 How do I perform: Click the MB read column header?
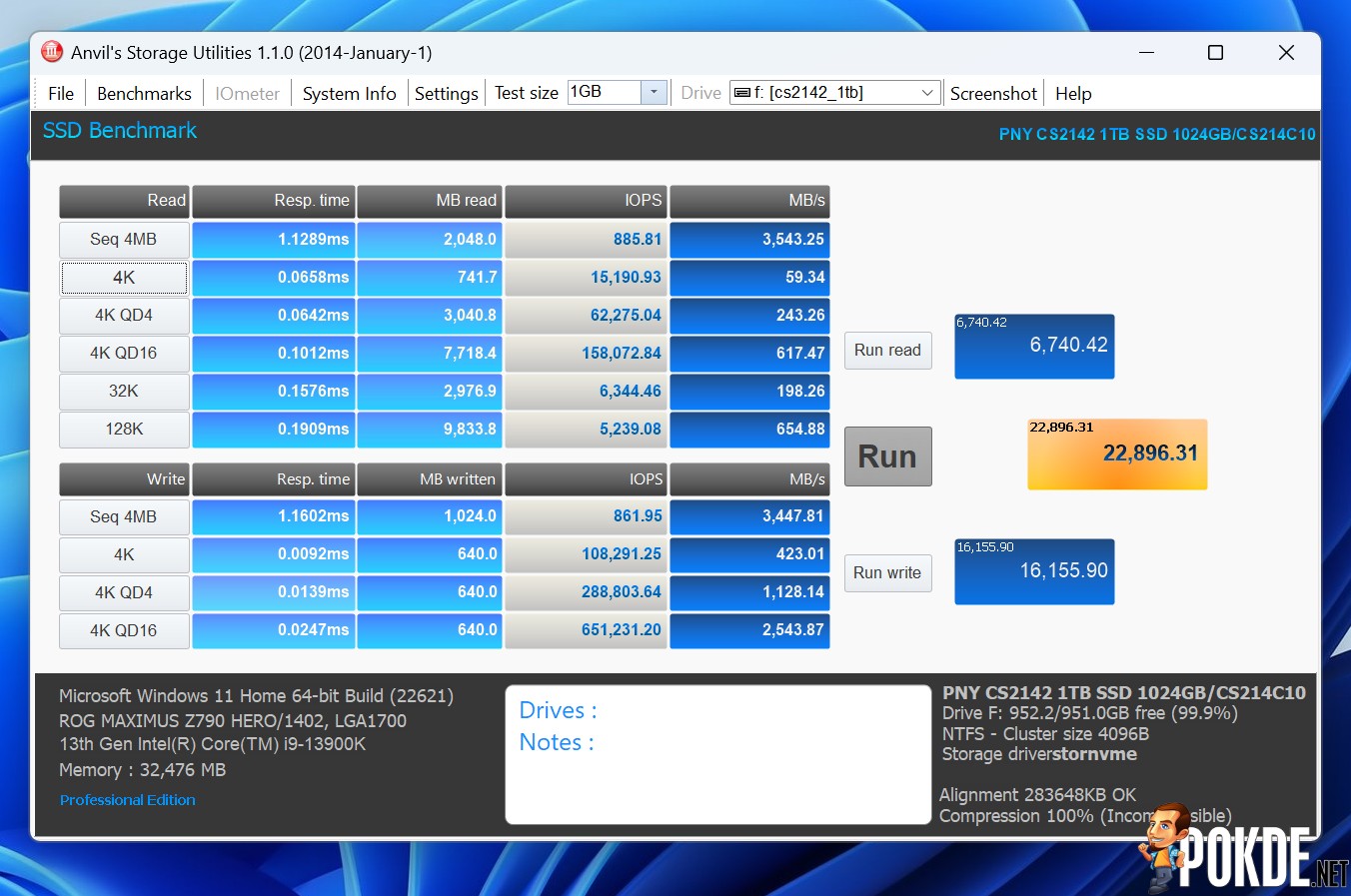[430, 201]
